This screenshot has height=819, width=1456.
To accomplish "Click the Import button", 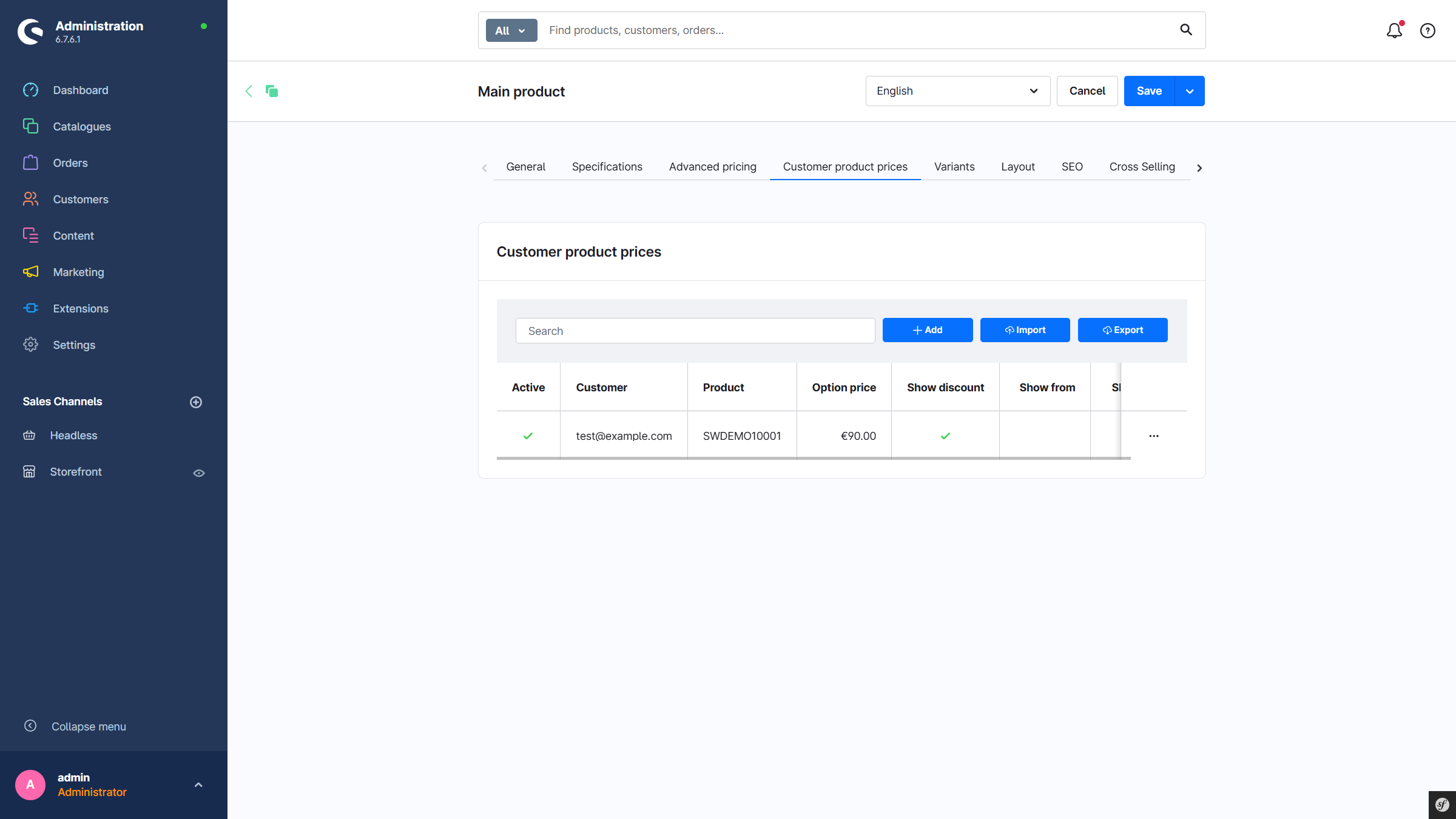I will point(1025,330).
